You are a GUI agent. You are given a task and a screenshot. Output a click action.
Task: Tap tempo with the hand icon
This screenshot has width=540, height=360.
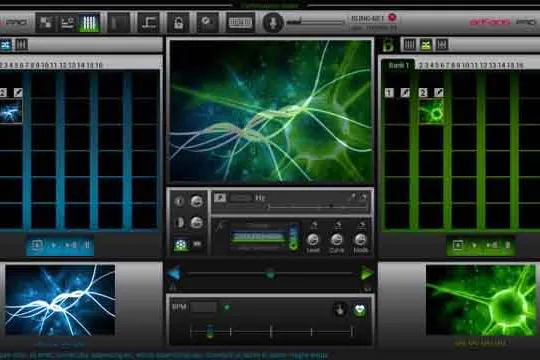coord(340,309)
